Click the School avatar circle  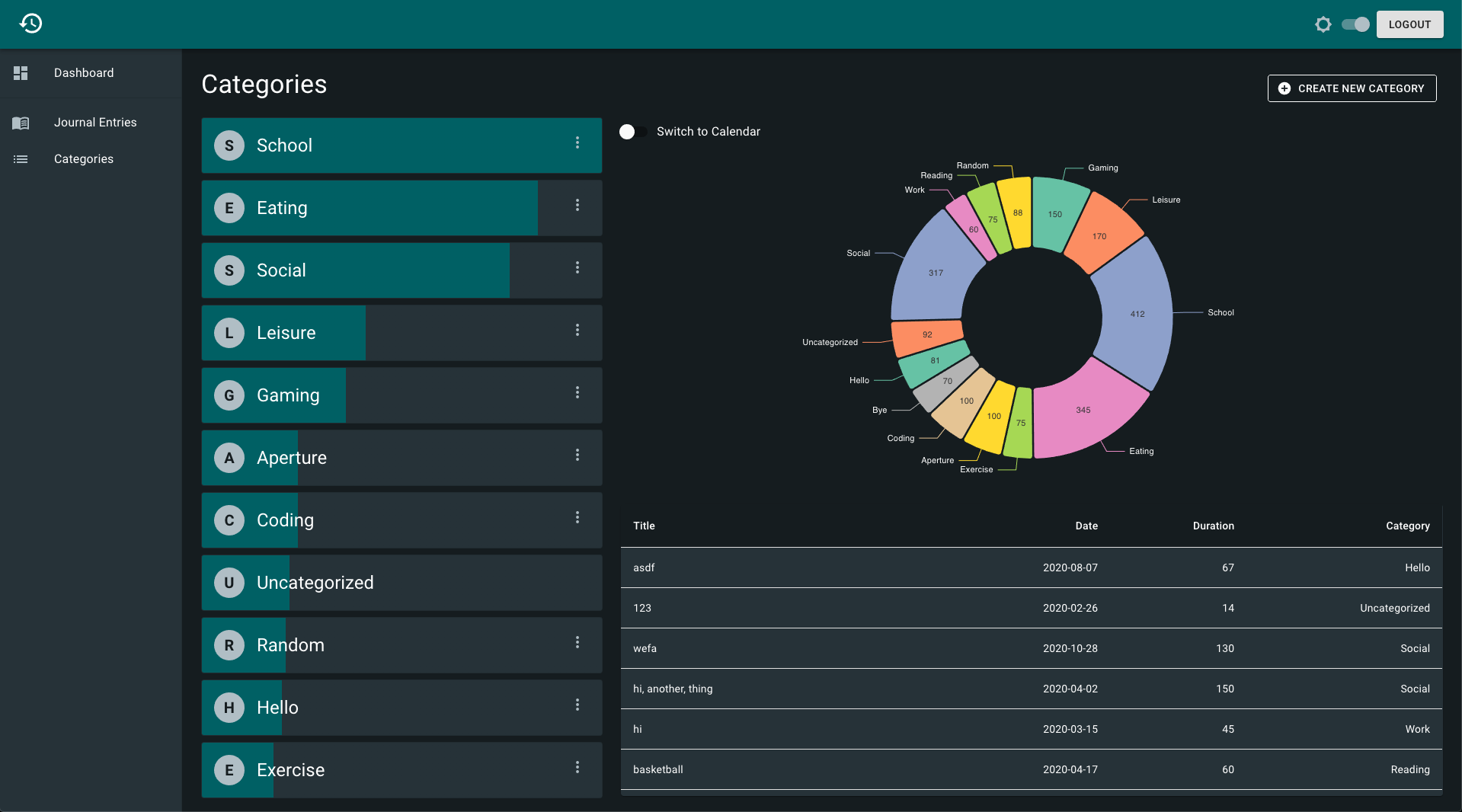[229, 145]
